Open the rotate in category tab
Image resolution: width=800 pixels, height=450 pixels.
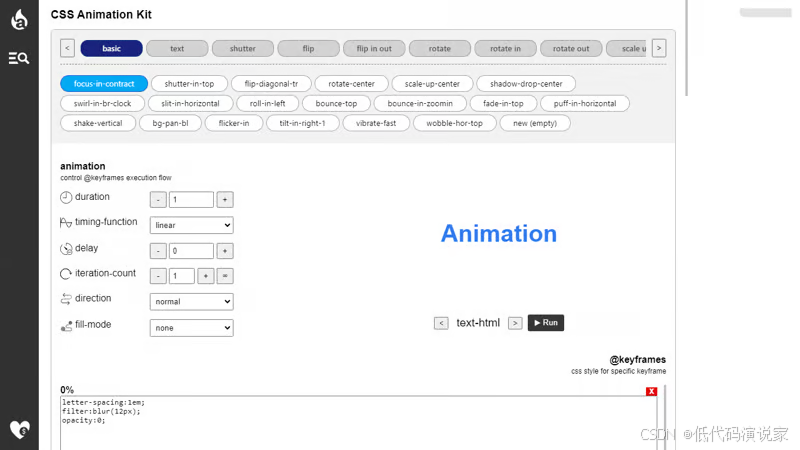(x=505, y=48)
